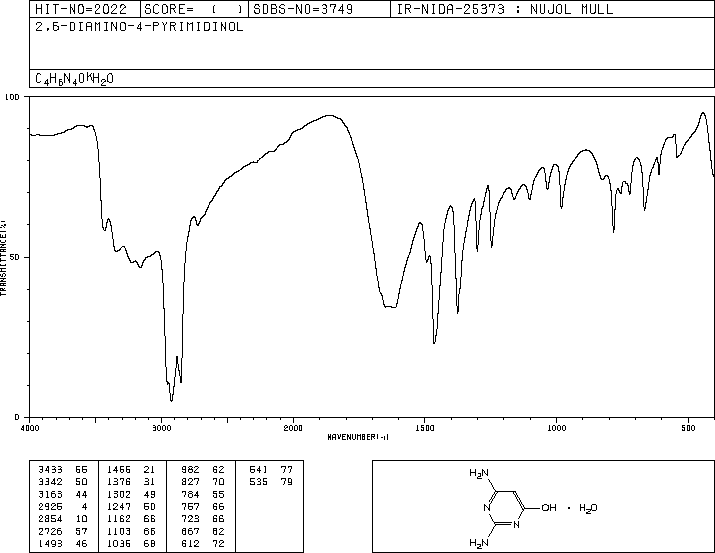
Task: Select peak table row 612 72
Action: pos(203,543)
